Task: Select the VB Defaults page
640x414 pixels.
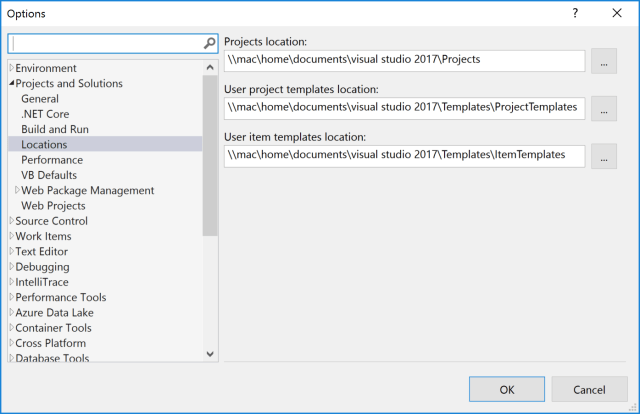Action: point(49,175)
